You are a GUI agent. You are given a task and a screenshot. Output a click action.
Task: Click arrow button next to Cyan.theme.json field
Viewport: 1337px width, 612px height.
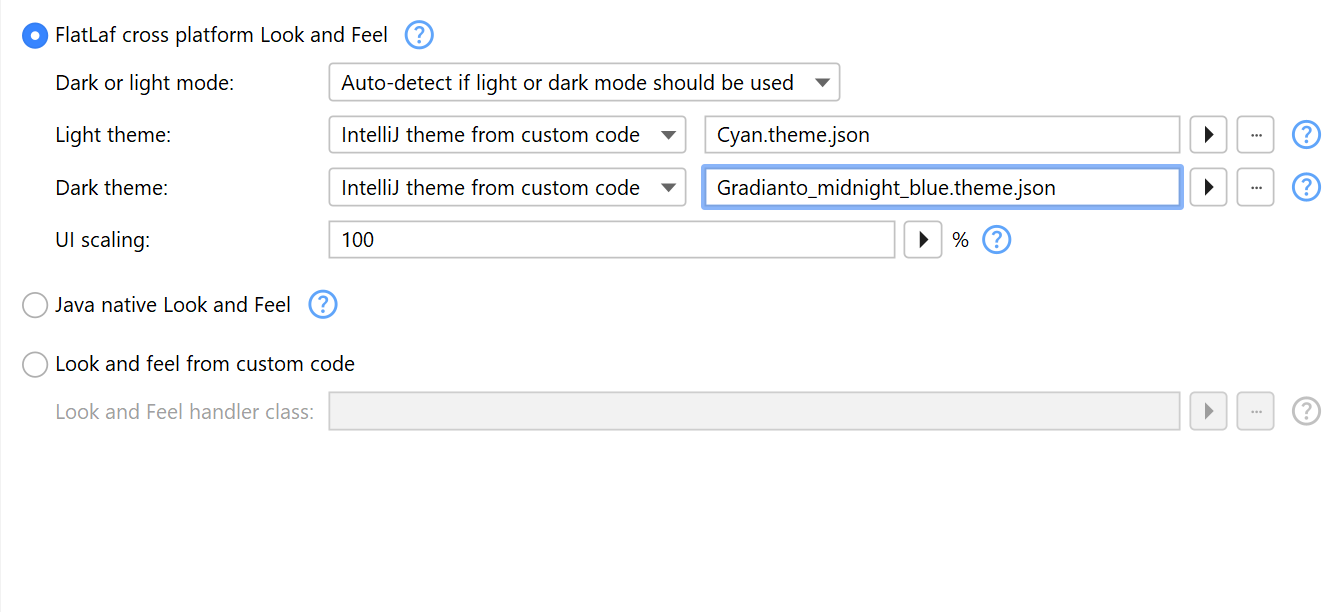tap(1208, 135)
